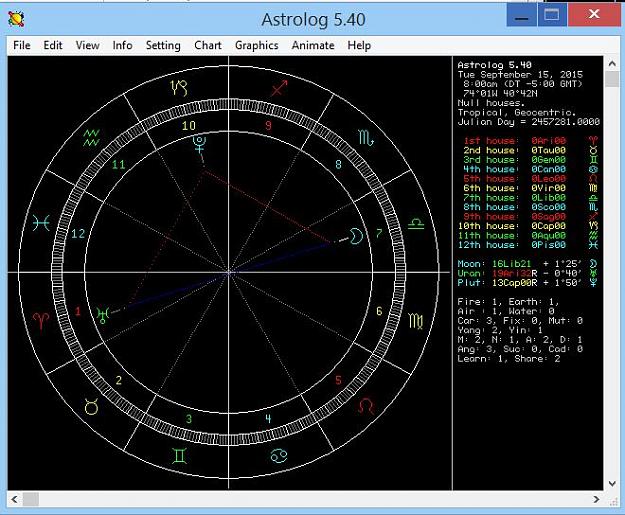
Task: Click the Aquarius glyph on the chart wheel
Action: point(91,138)
